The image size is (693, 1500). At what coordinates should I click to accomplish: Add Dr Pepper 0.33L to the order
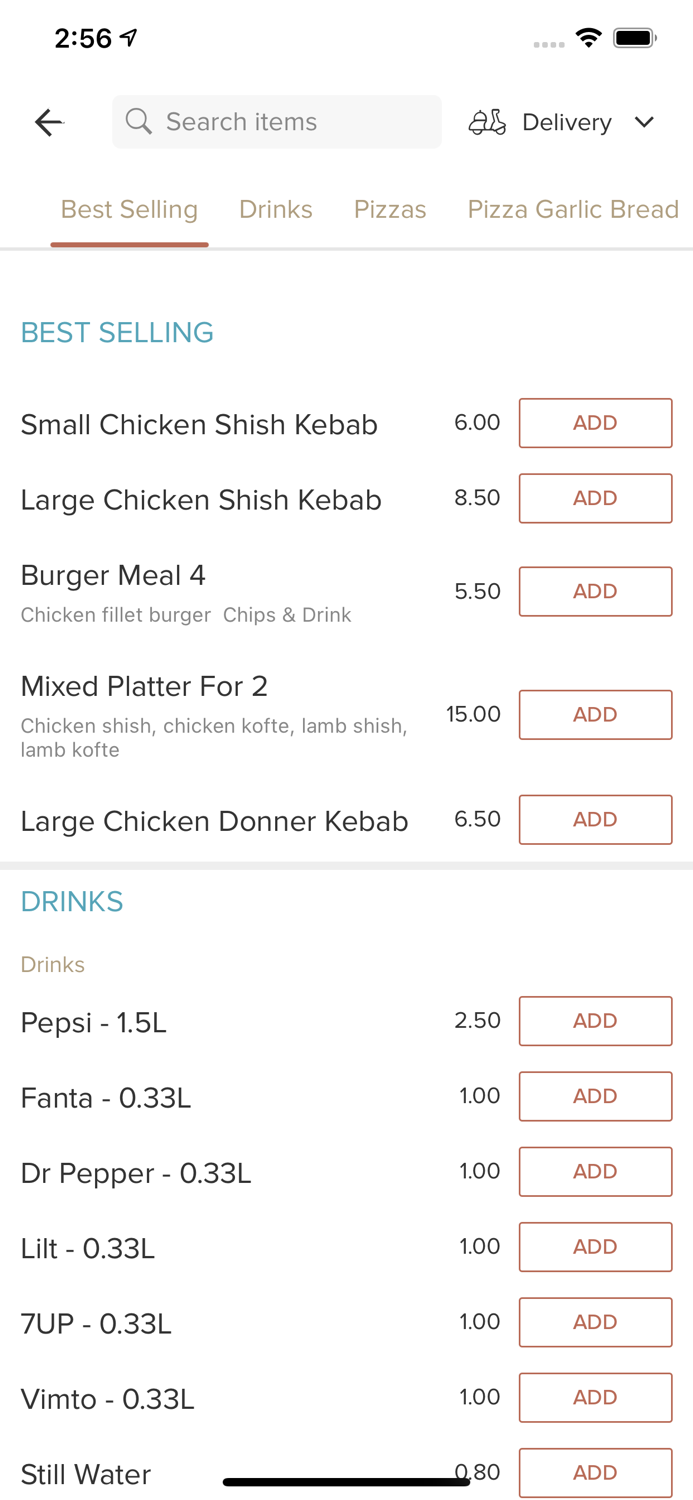(595, 1171)
